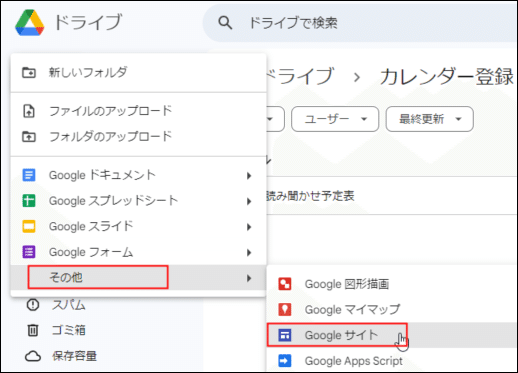Click the trash can icon

click(x=33, y=330)
